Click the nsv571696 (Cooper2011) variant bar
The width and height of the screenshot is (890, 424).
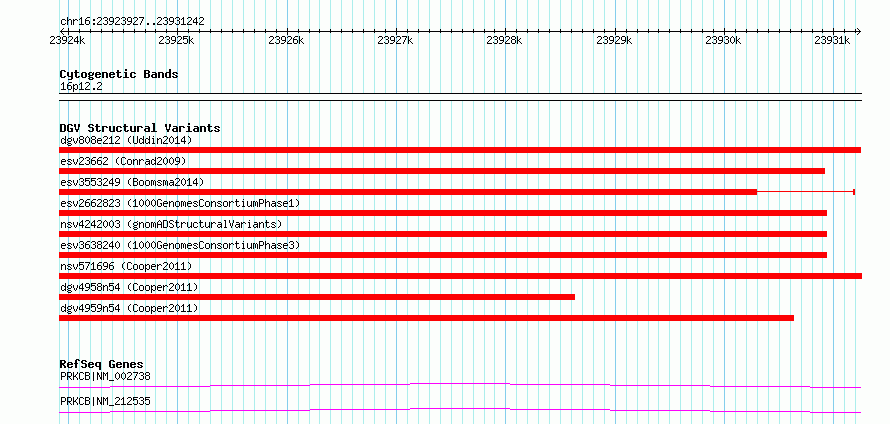pyautogui.click(x=460, y=276)
